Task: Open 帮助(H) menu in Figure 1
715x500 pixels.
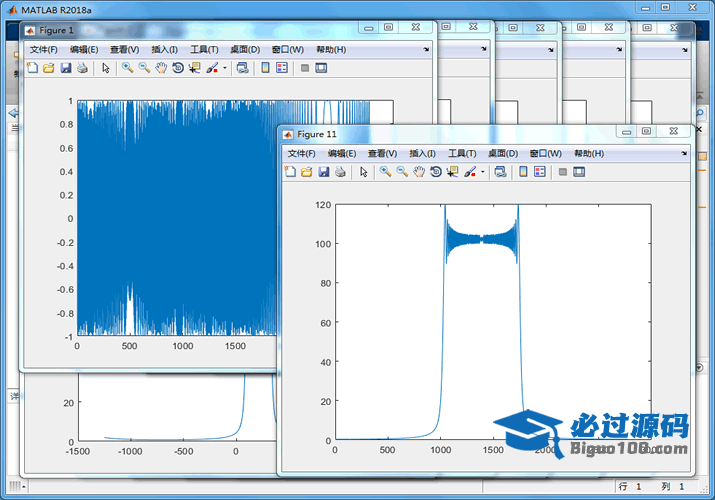Action: tap(331, 50)
